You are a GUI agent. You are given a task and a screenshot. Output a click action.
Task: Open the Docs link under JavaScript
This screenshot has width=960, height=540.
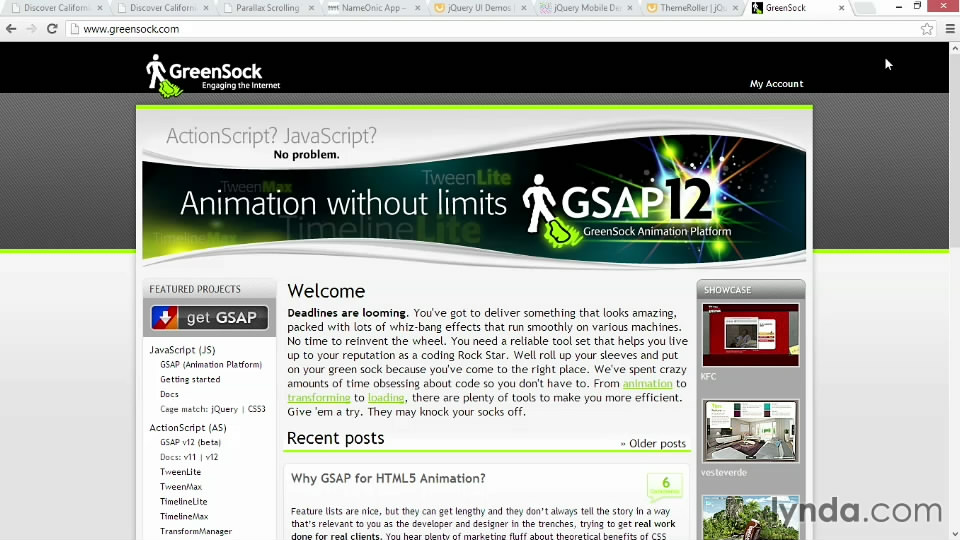click(x=170, y=394)
